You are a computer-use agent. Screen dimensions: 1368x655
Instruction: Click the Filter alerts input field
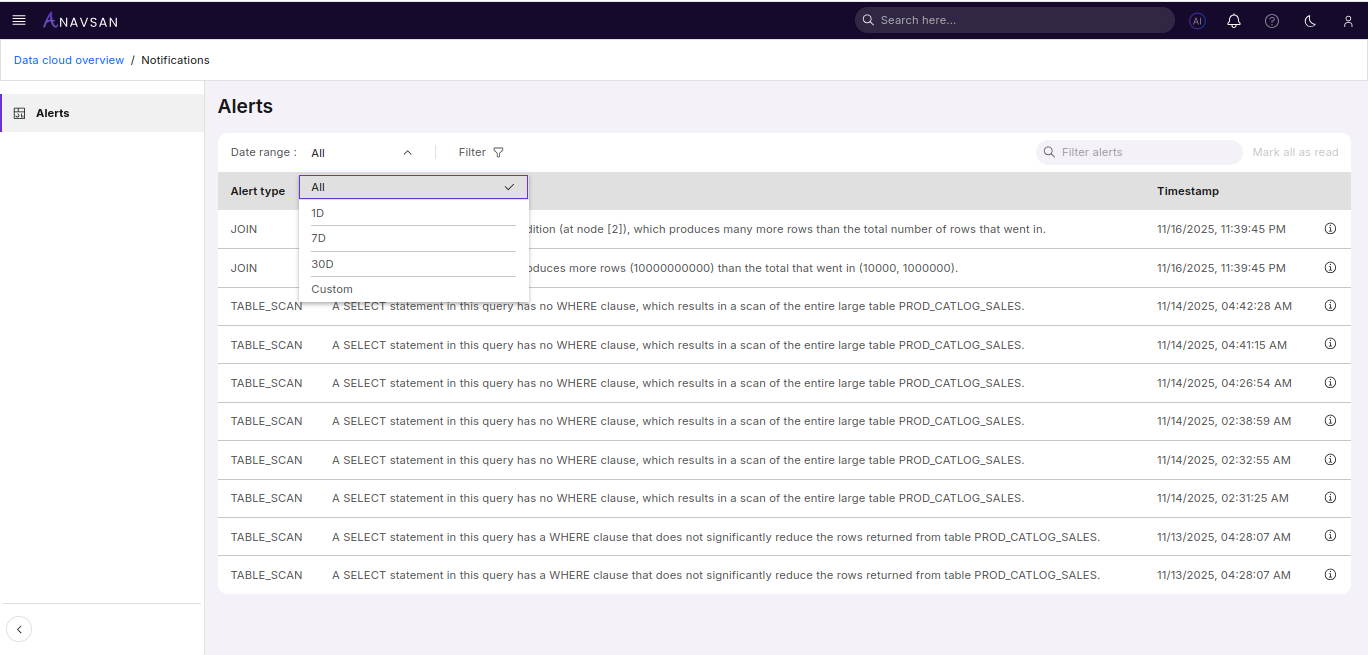tap(1146, 152)
